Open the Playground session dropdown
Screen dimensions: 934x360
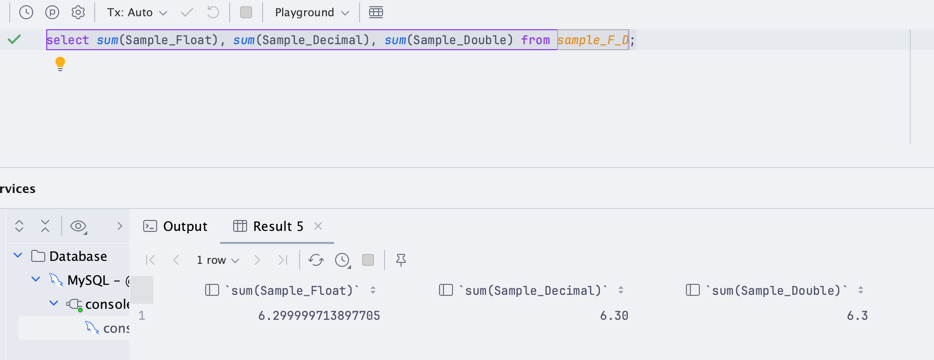pos(312,13)
